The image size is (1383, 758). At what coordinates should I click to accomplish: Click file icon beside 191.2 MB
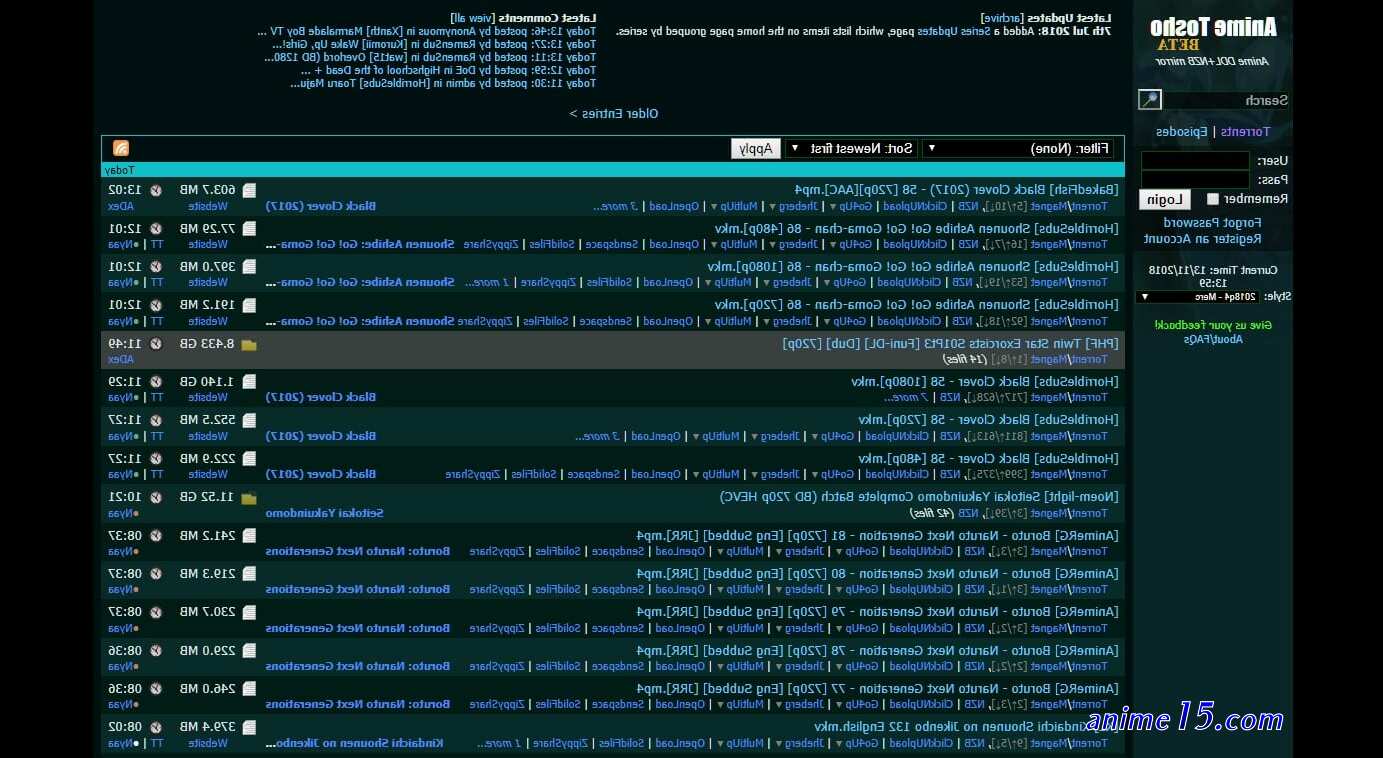[x=249, y=305]
